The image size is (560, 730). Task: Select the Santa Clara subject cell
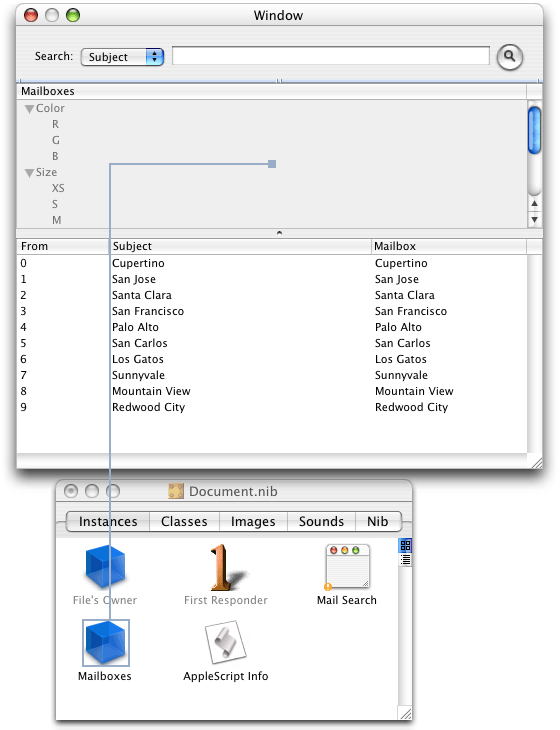[x=142, y=295]
